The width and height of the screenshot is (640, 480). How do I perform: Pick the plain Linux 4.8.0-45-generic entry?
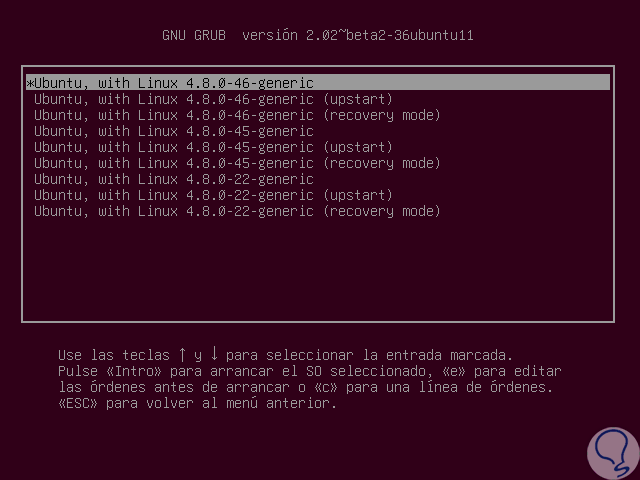[x=174, y=131]
